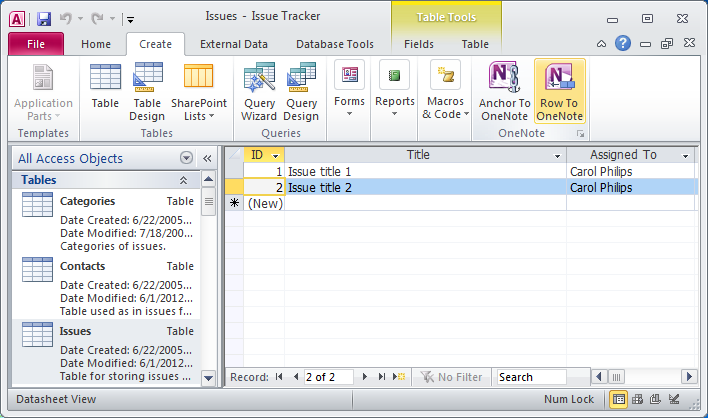
Task: Select row 1 using its record selector
Action: click(x=234, y=172)
